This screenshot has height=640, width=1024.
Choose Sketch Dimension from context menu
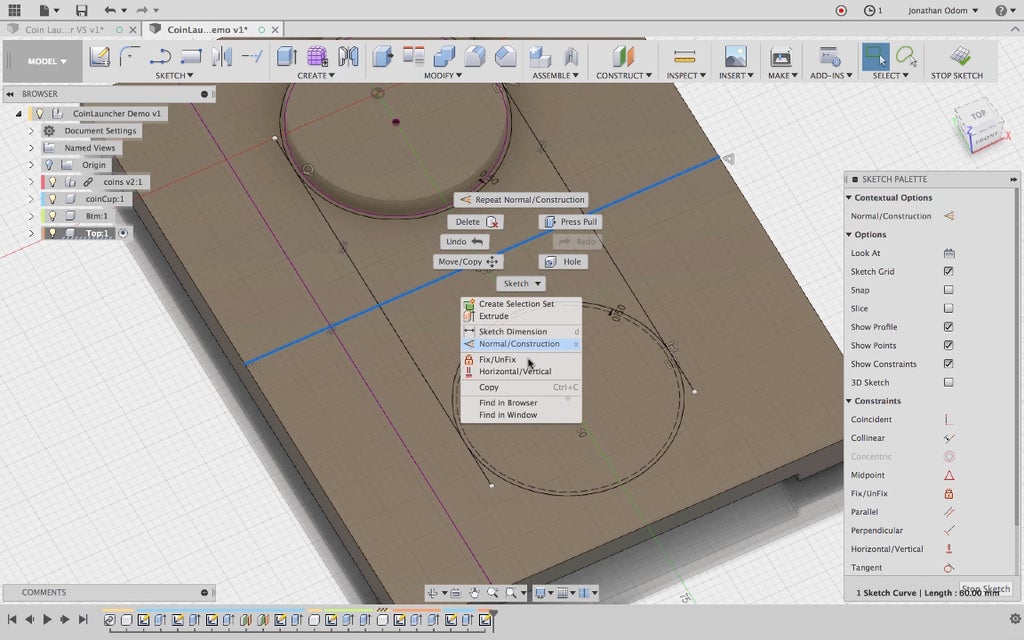512,331
